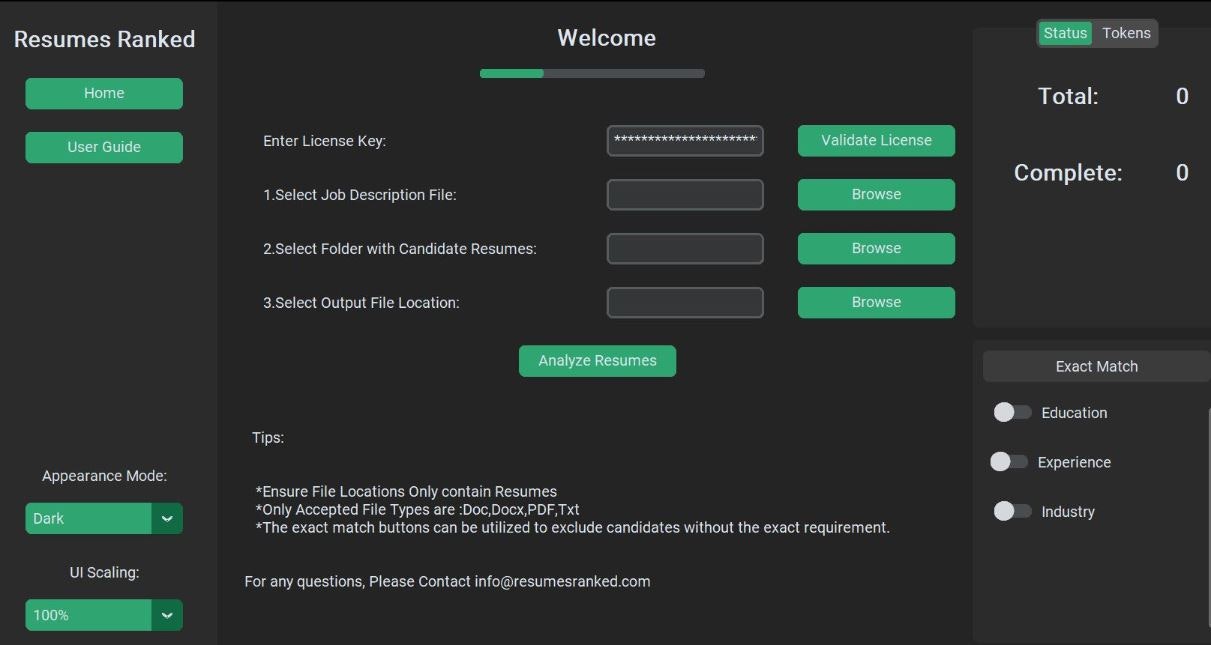Click the Resumes Ranked title
This screenshot has width=1211, height=645.
pos(104,39)
